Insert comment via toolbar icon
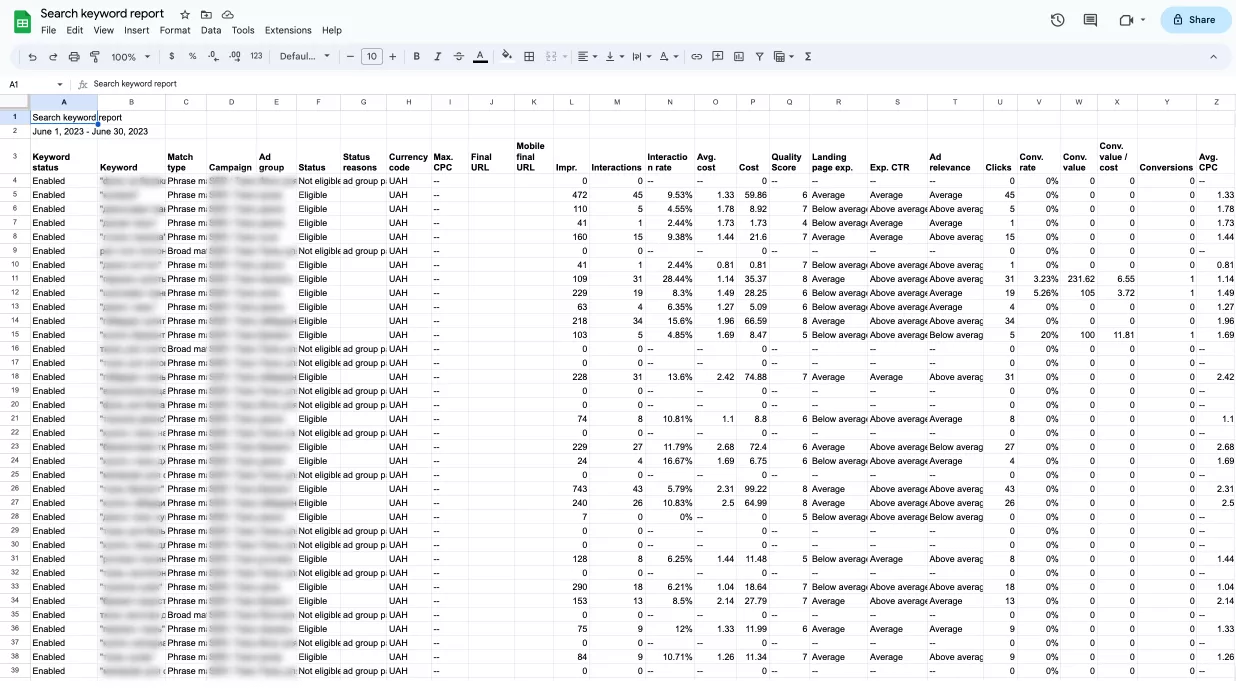Screen dimensions: 1236x689 (718, 57)
